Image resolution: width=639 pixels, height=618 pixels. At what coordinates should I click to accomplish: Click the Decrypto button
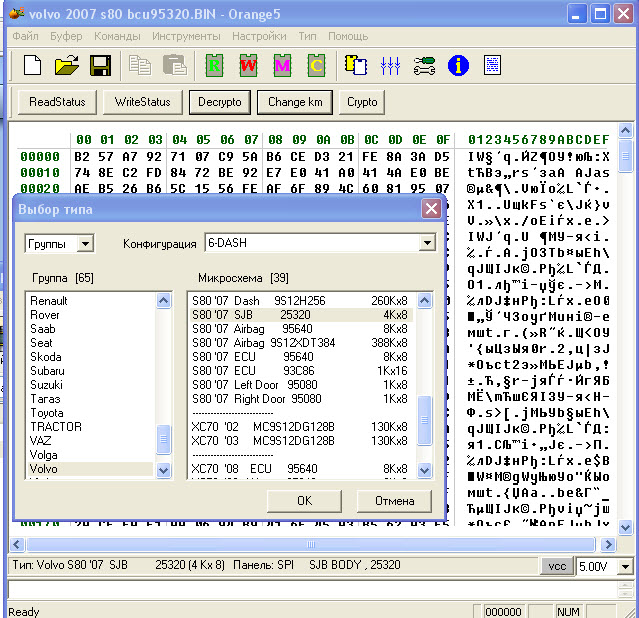tap(219, 102)
